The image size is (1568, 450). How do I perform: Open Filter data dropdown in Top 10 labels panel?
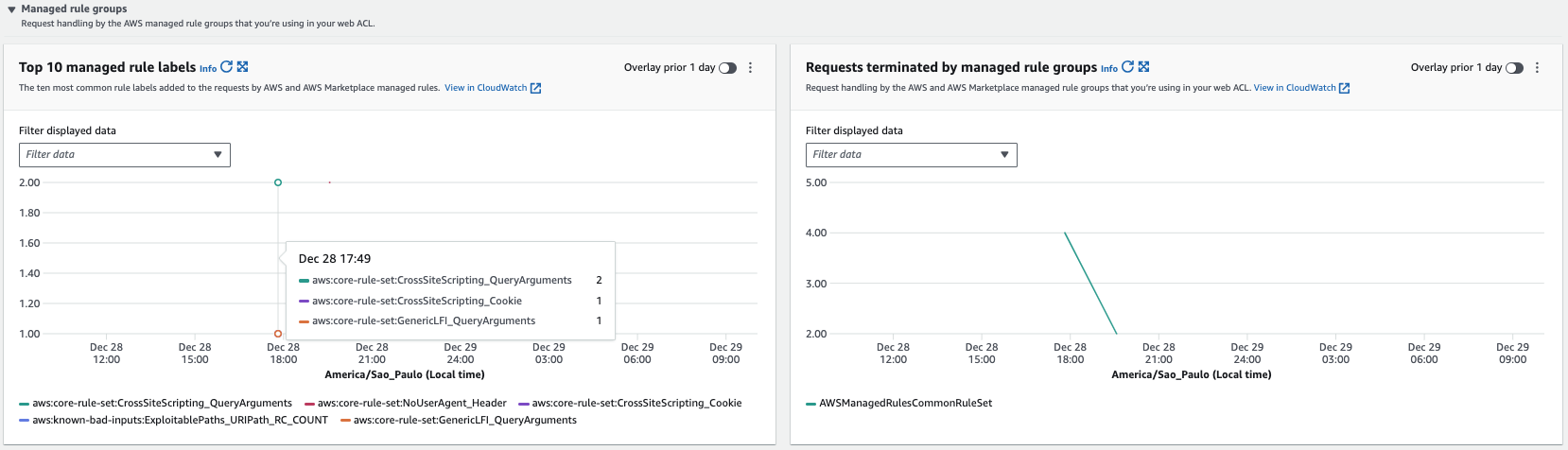pos(124,155)
